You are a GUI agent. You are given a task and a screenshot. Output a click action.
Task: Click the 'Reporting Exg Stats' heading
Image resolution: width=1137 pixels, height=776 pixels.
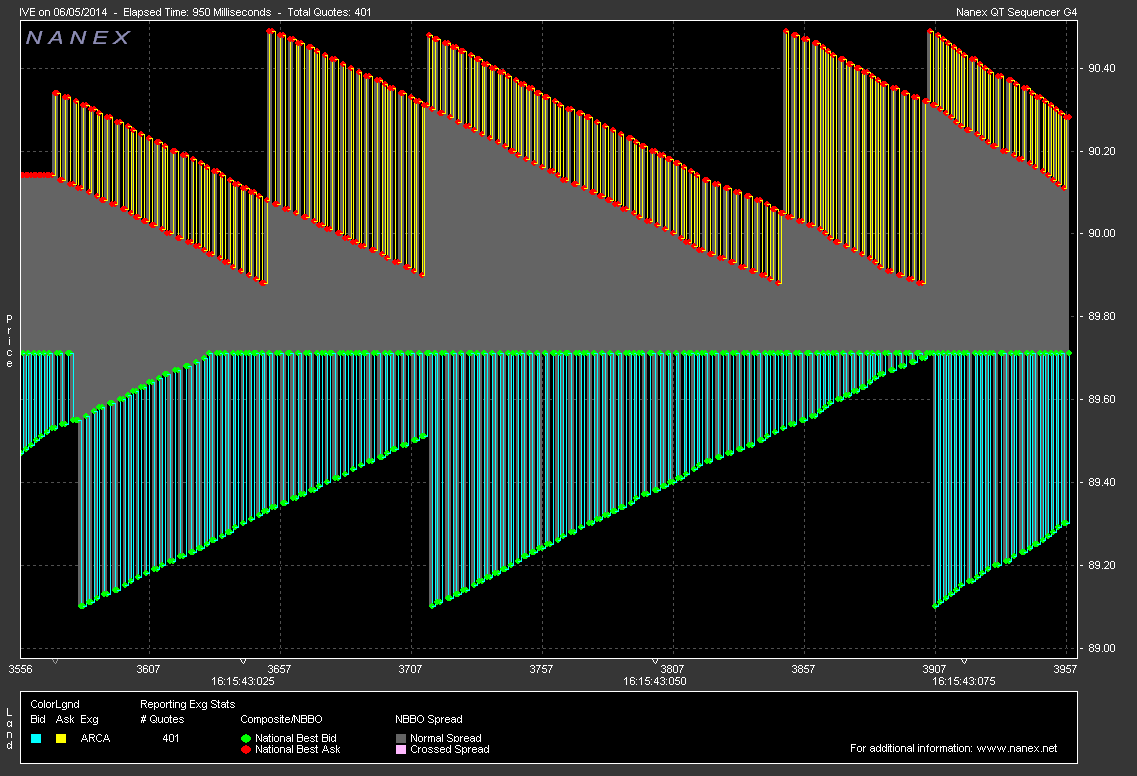[187, 704]
